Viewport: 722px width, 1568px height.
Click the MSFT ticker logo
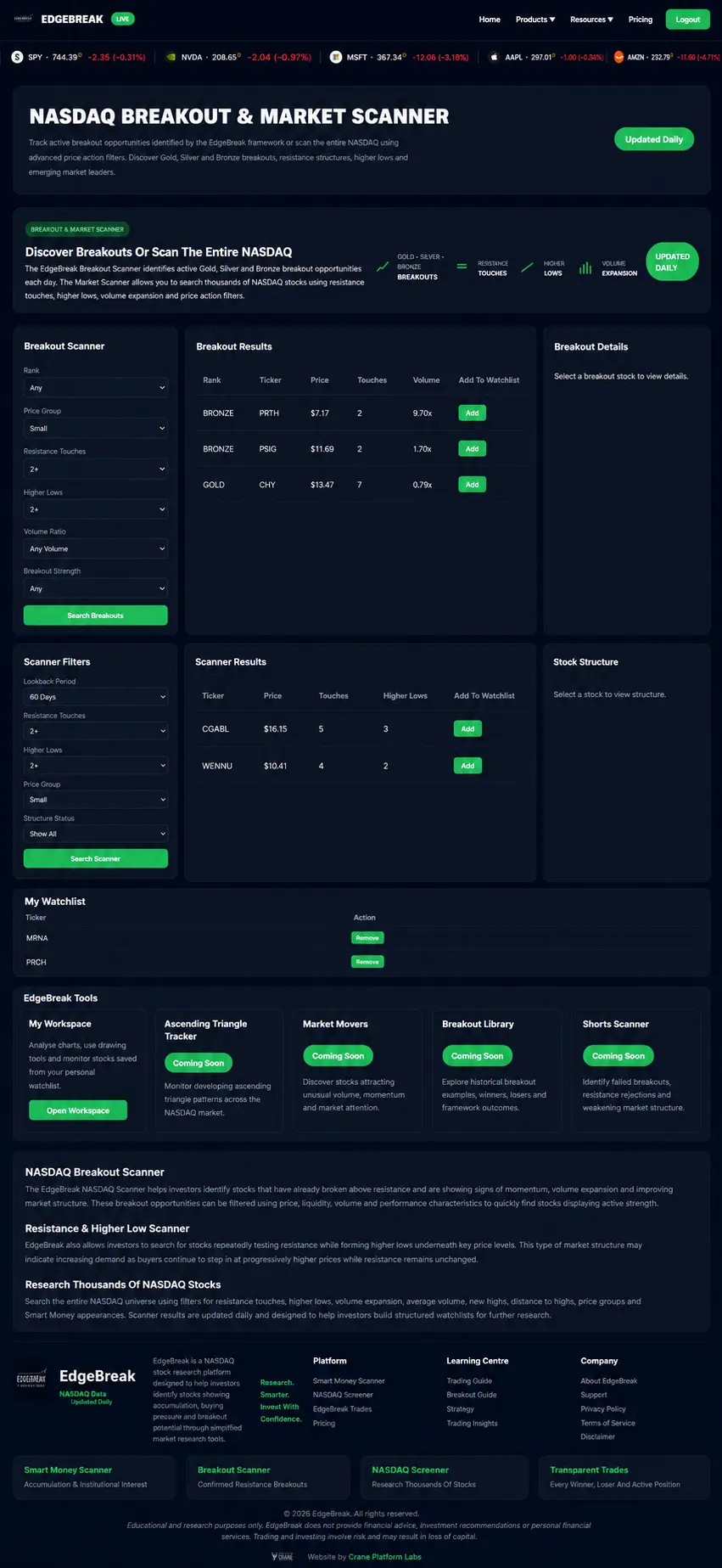point(336,57)
